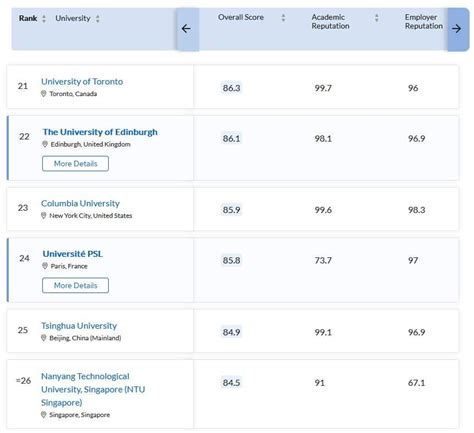This screenshot has height=433, width=474.
Task: Select overall score 85.9 for Columbia
Action: 231,210
